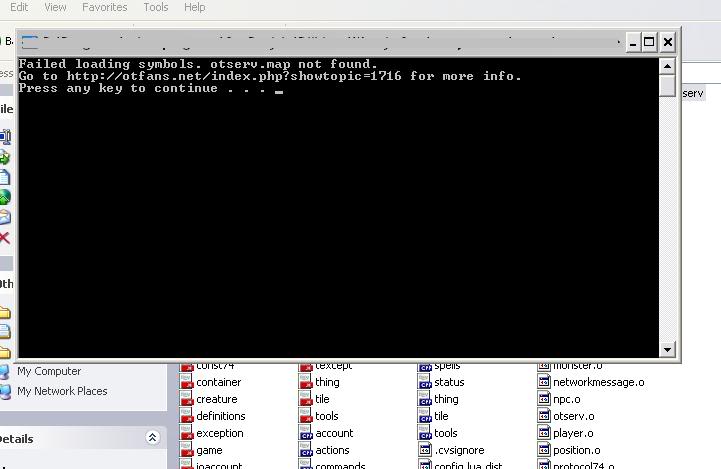This screenshot has height=469, width=721.
Task: Select the creature header file icon
Action: 186,399
